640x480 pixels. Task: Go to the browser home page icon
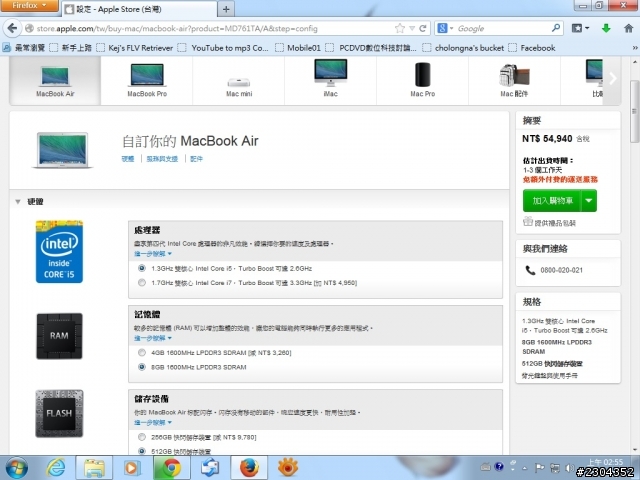pyautogui.click(x=629, y=28)
